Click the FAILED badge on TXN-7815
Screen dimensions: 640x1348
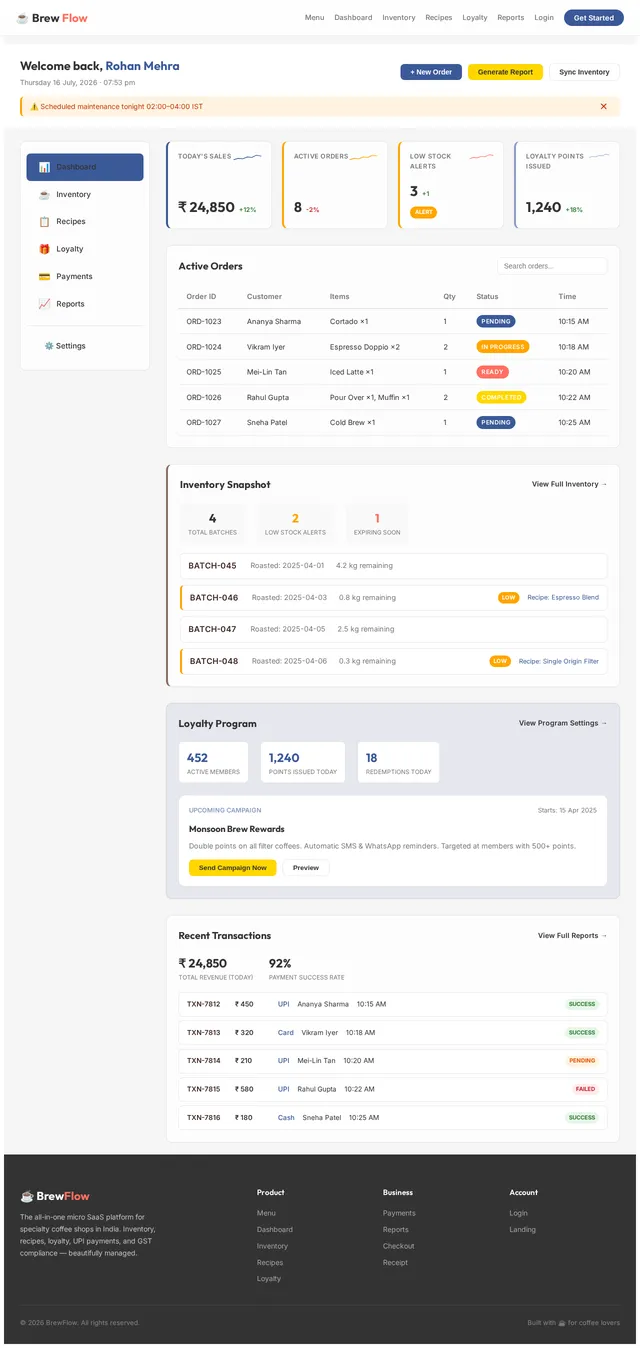point(585,1089)
